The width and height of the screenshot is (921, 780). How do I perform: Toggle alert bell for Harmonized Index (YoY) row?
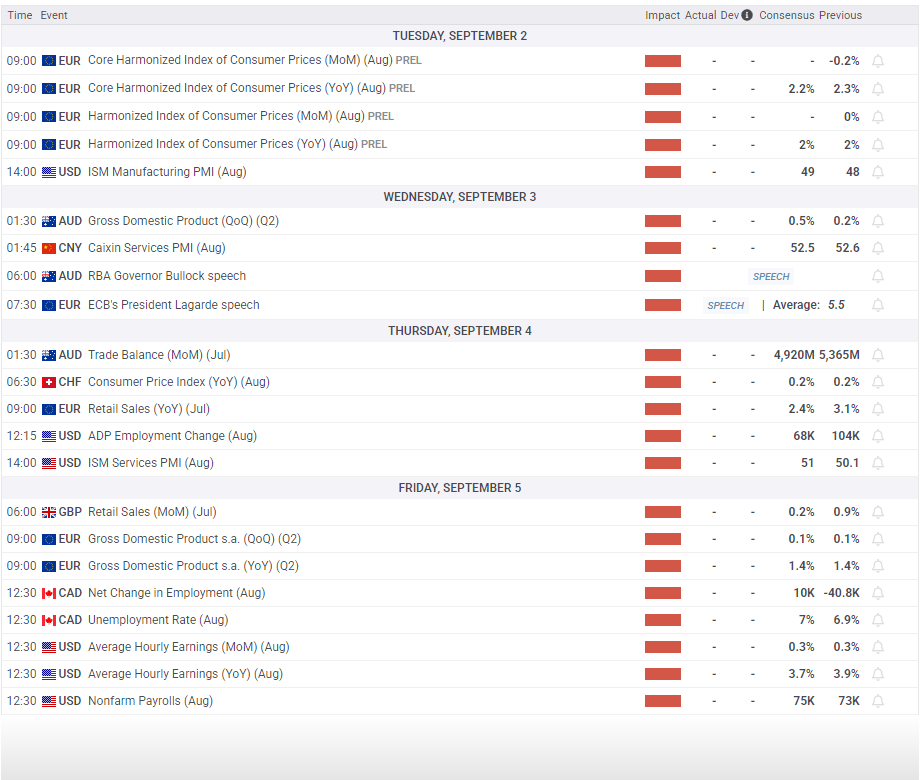(x=878, y=144)
